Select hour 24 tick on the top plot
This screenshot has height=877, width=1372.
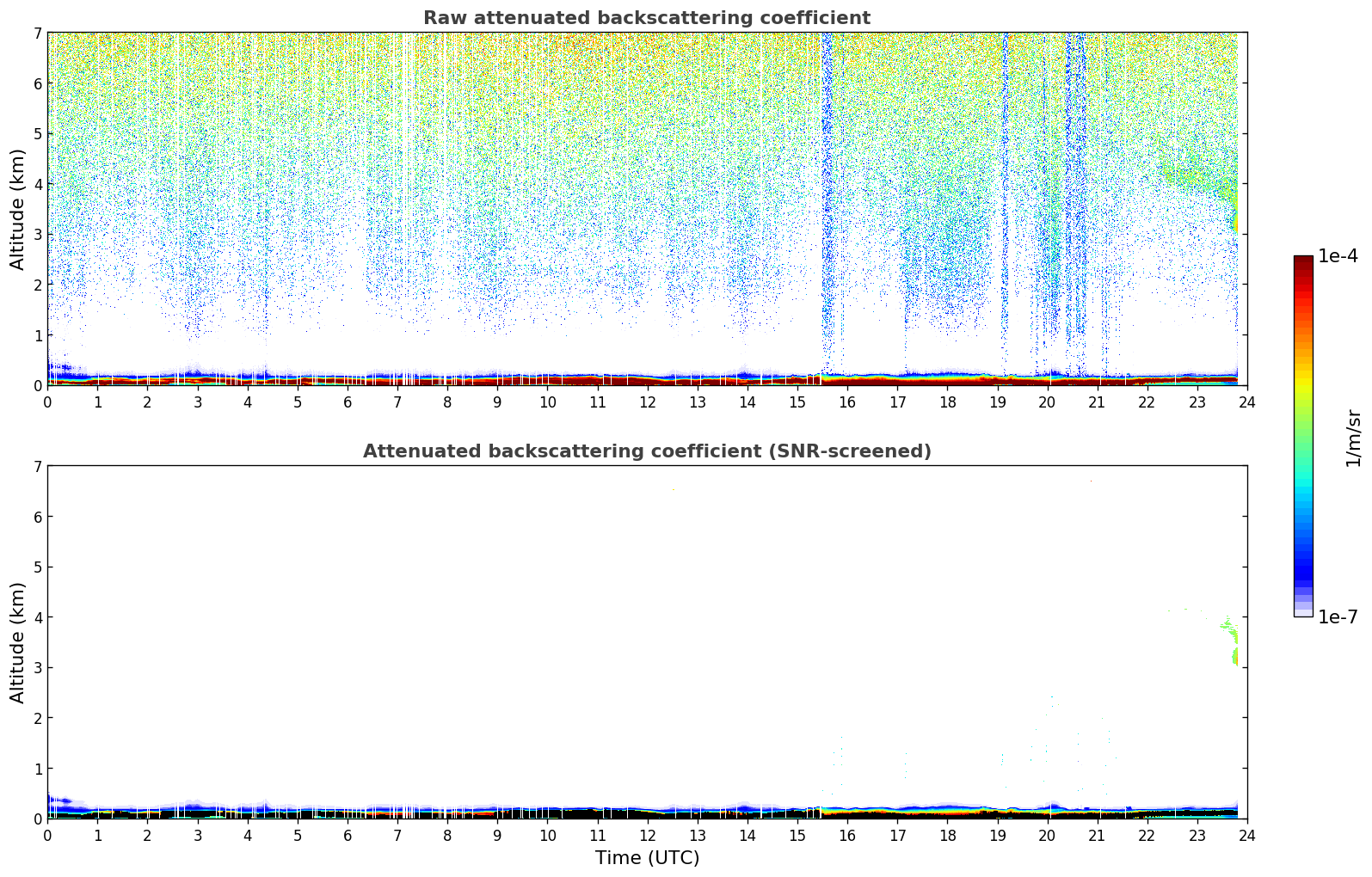[1246, 402]
